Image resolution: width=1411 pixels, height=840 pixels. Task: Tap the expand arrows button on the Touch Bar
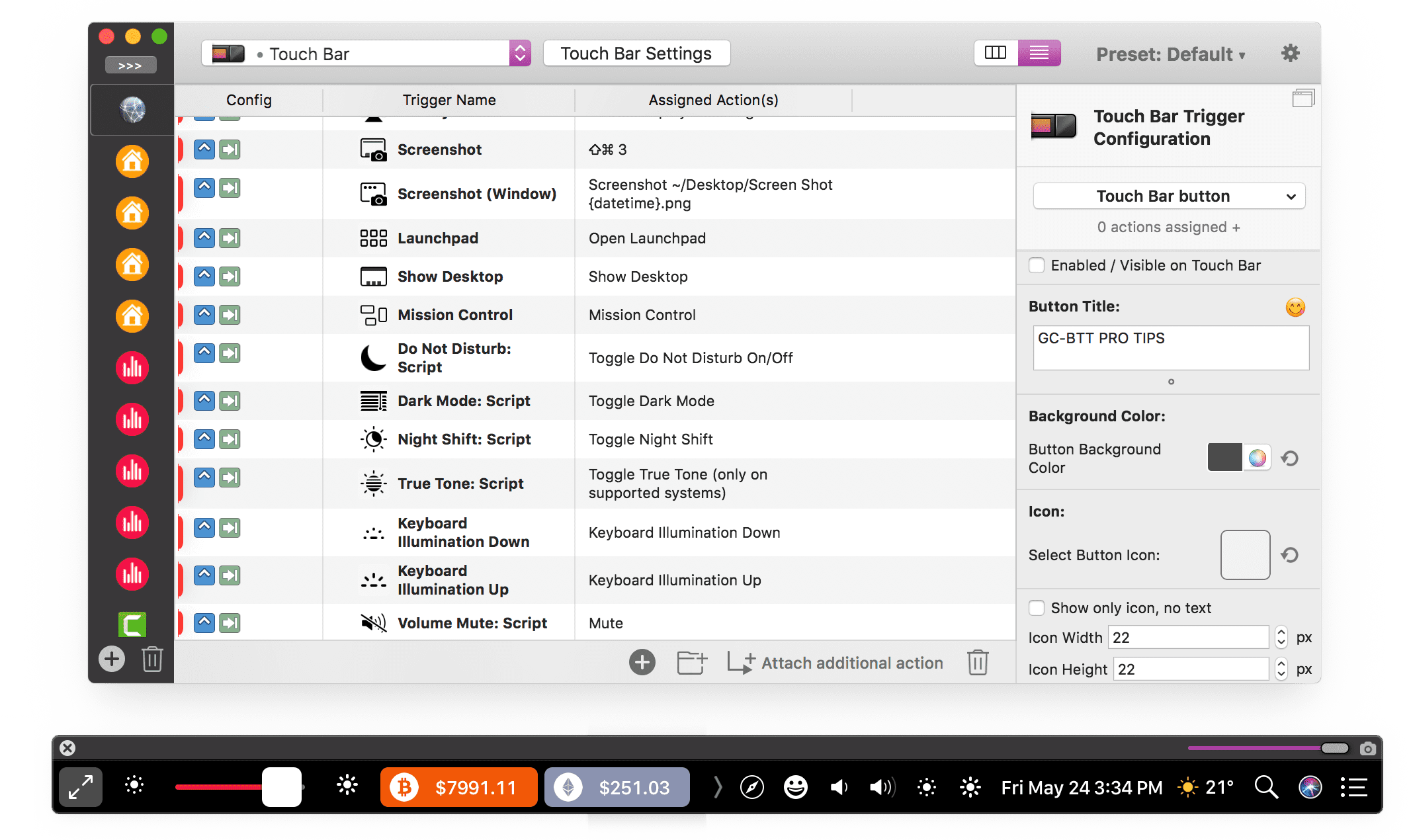(x=81, y=787)
